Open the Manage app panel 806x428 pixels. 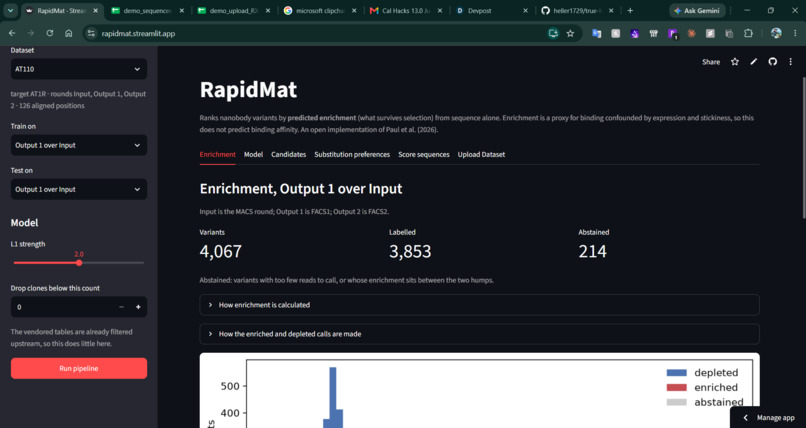pyautogui.click(x=768, y=418)
